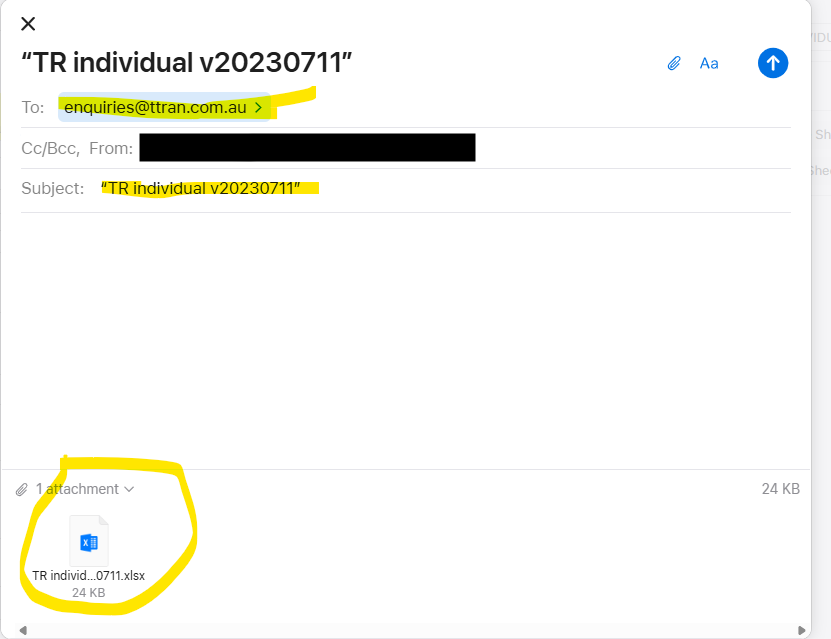Click the TR individ...0711.xlsx file name

click(89, 575)
